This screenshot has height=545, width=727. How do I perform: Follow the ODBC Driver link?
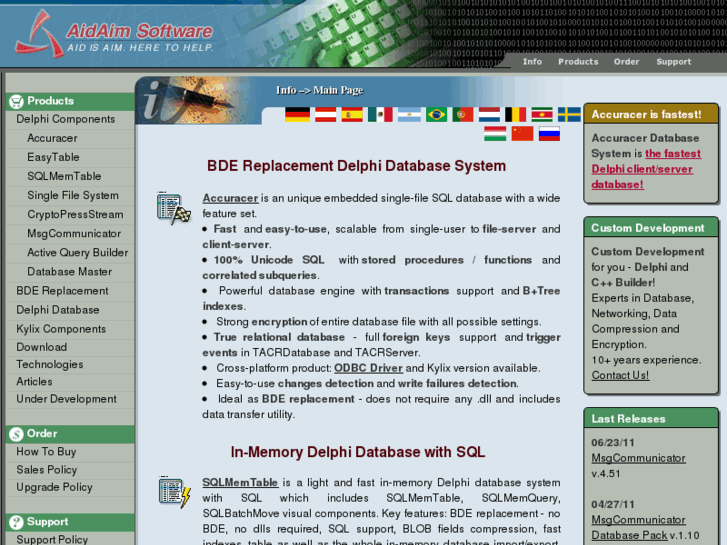368,368
